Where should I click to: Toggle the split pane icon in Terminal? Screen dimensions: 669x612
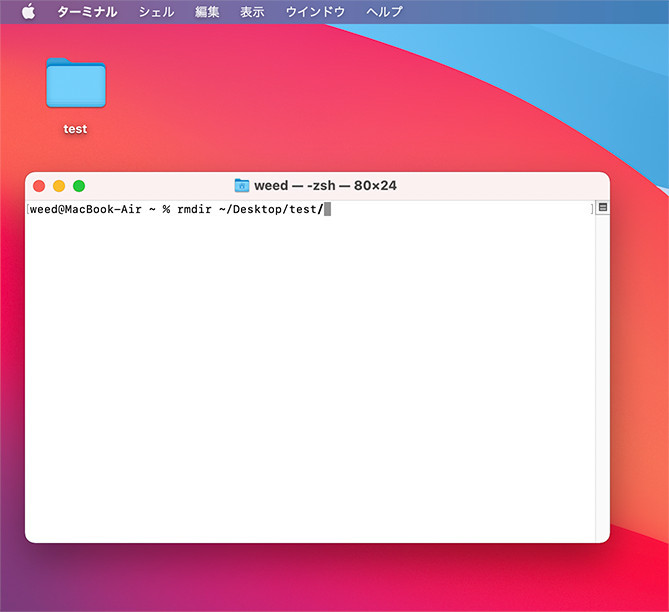(x=603, y=207)
